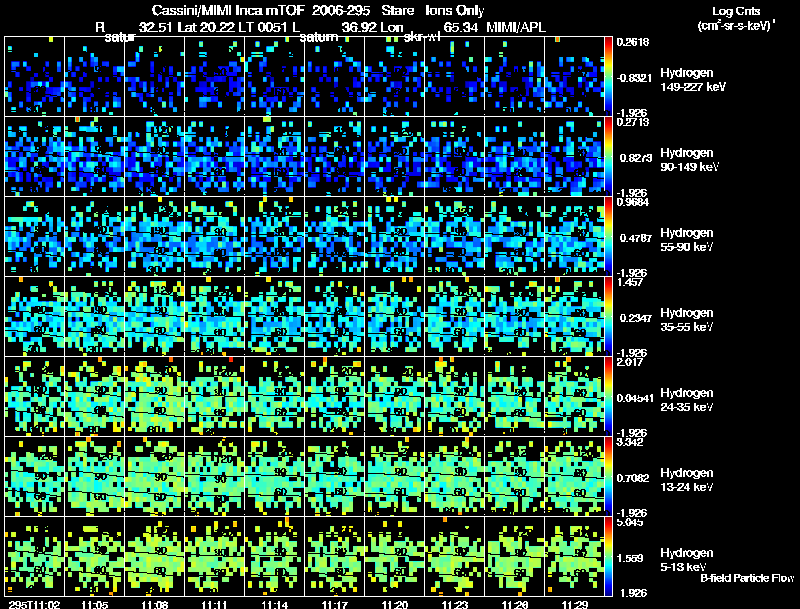The width and height of the screenshot is (800, 609).
Task: Click the 65.34 longitude value
Action: coord(461,27)
